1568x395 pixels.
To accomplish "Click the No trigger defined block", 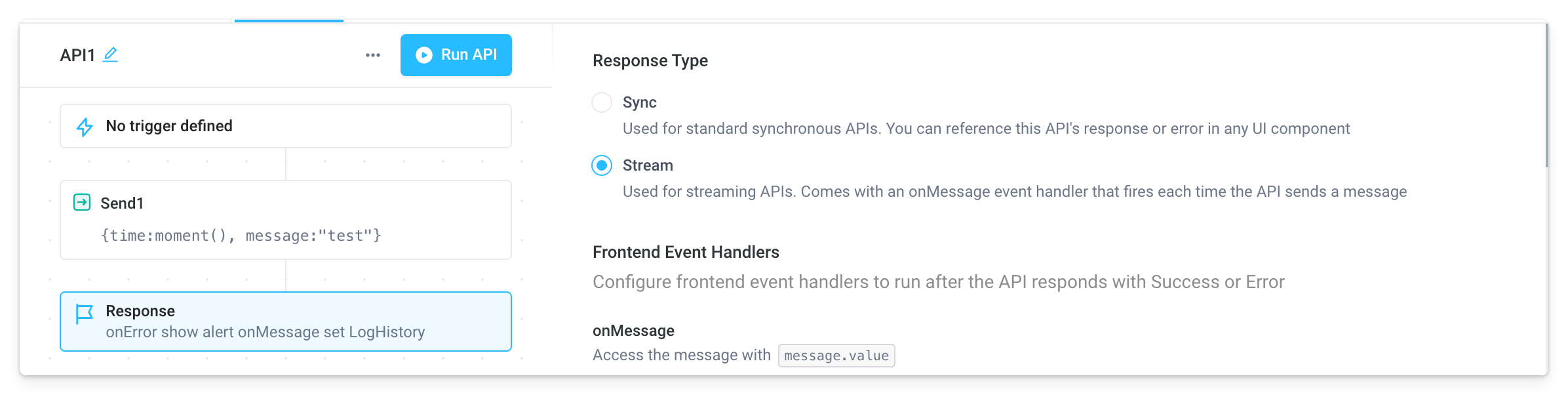I will pyautogui.click(x=285, y=125).
